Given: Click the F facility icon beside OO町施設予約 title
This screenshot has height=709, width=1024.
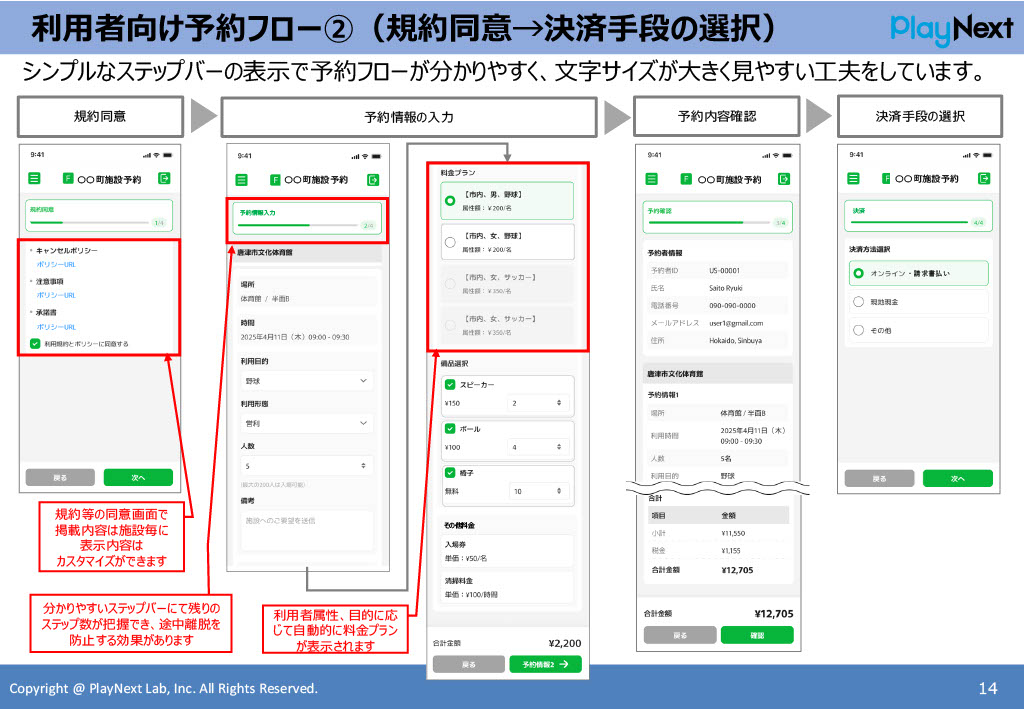Looking at the screenshot, I should point(68,179).
